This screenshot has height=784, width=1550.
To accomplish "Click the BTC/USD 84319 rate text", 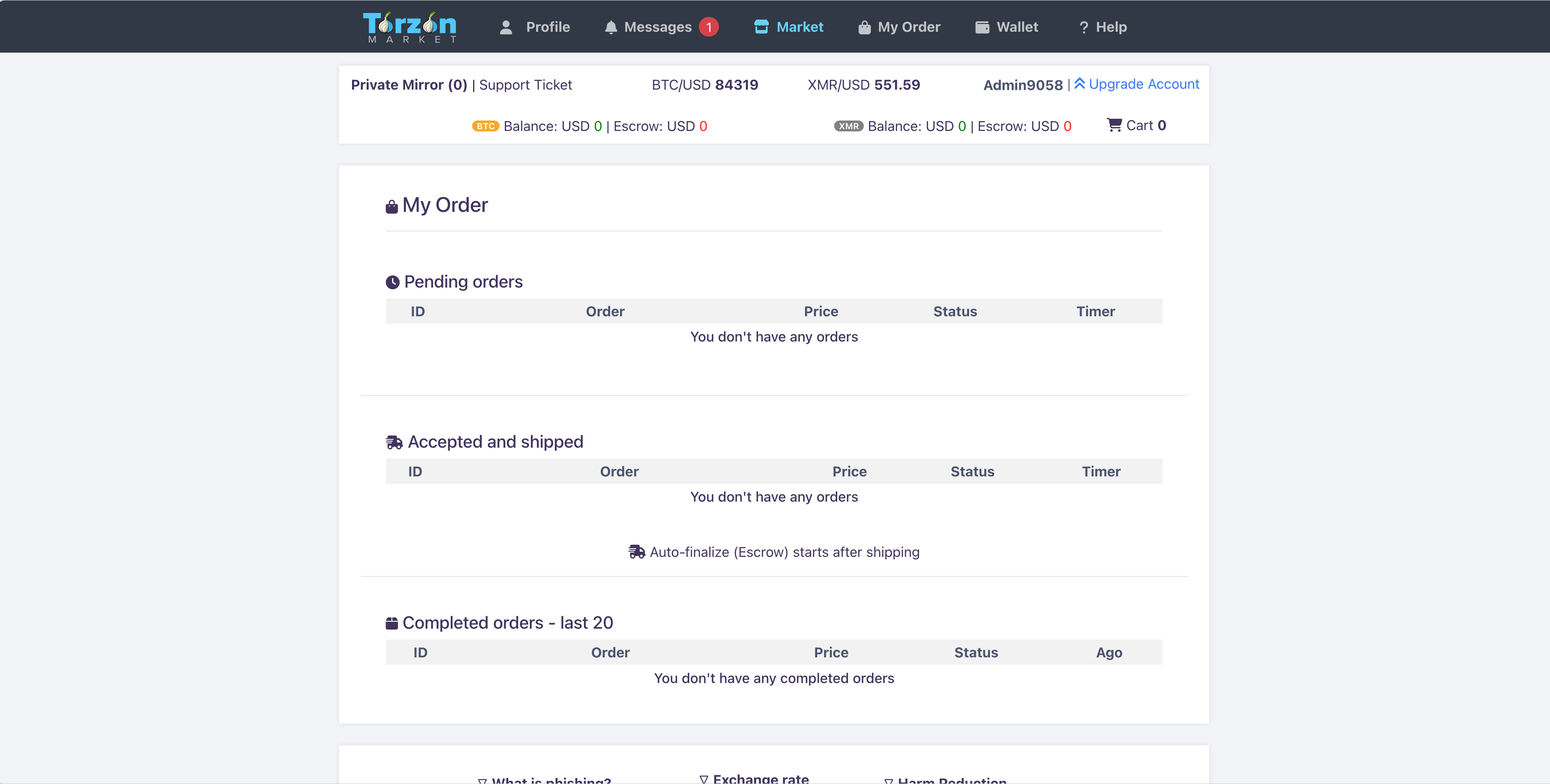I will pos(705,85).
